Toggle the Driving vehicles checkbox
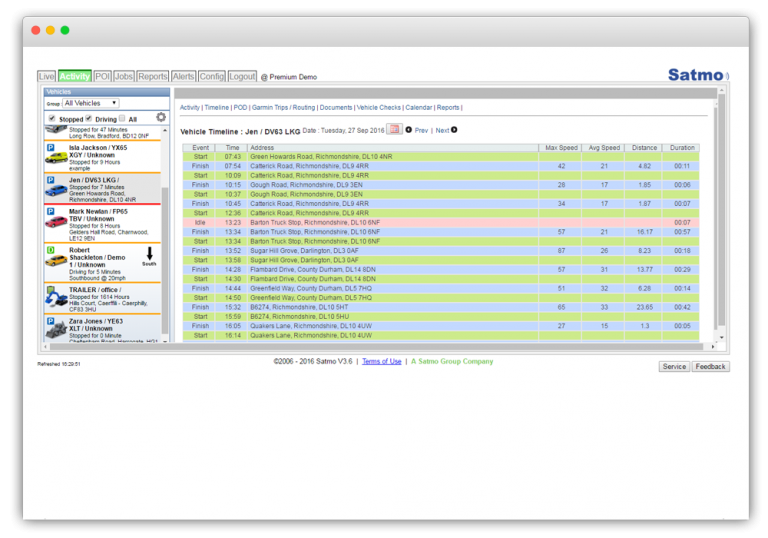This screenshot has height=538, width=768. point(89,118)
